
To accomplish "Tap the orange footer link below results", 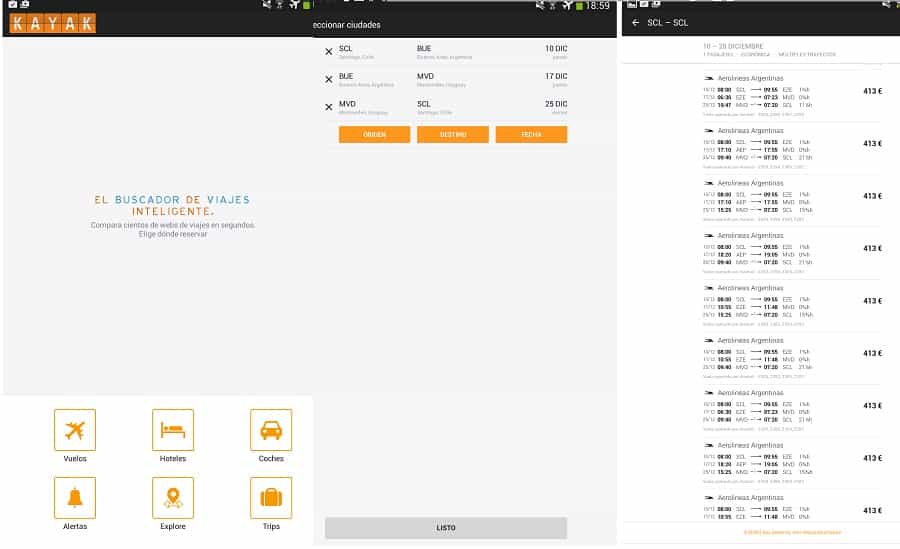I will point(792,532).
